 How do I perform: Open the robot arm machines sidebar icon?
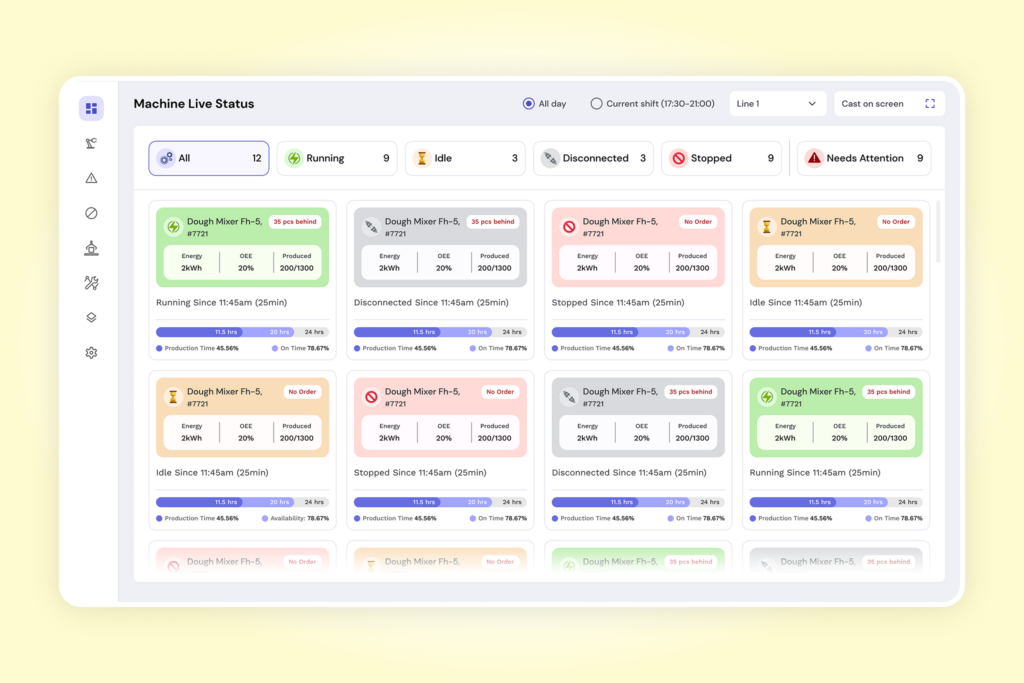[x=91, y=143]
